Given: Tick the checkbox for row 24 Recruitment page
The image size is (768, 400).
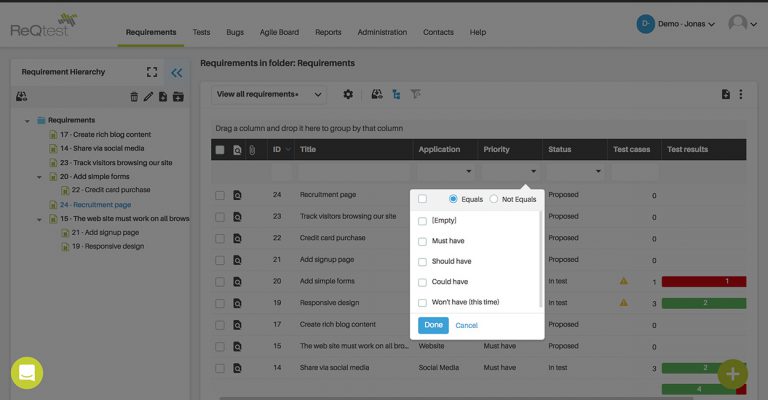Looking at the screenshot, I should coord(220,195).
